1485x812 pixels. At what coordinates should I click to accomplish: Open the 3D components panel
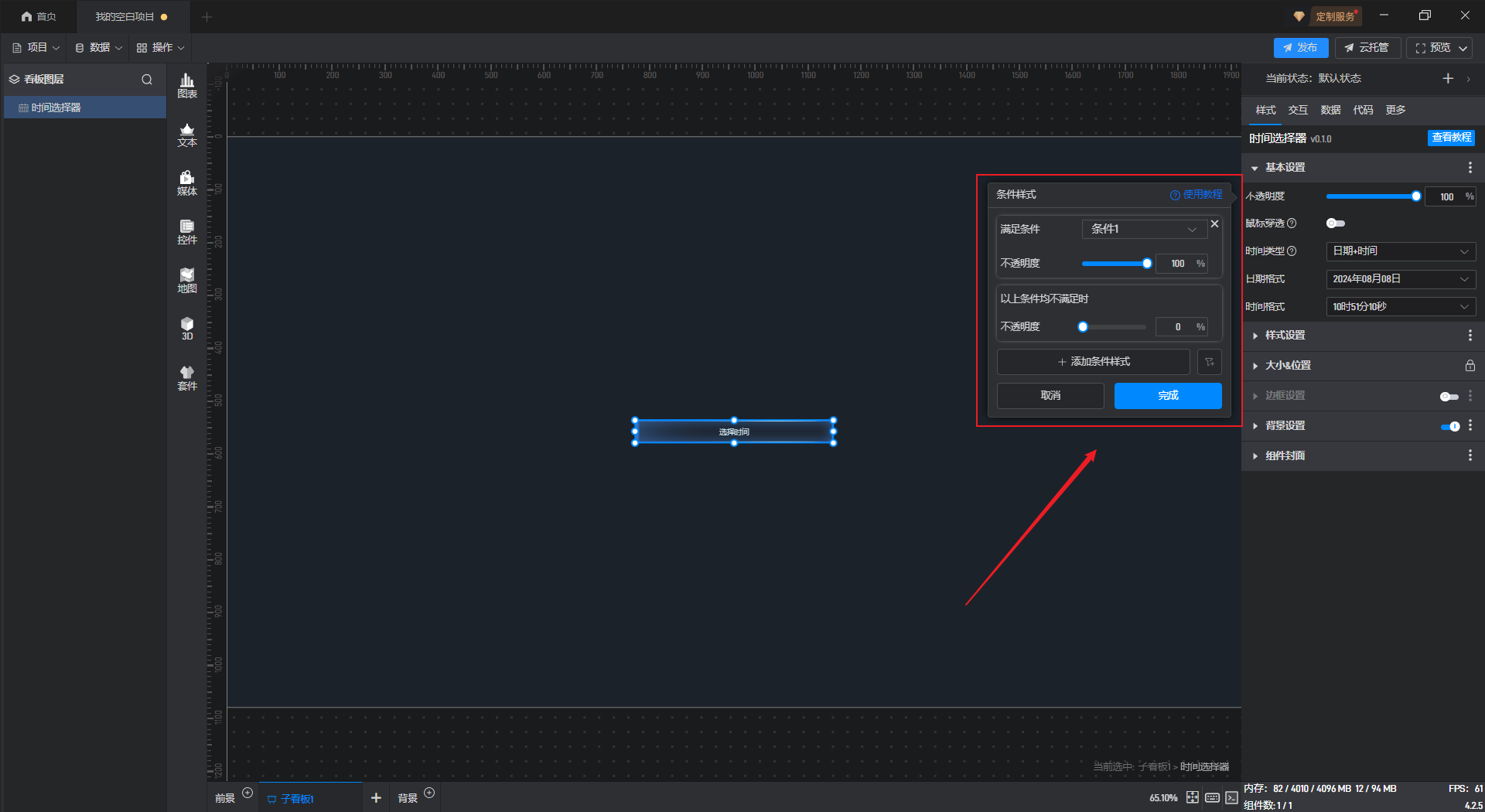[x=187, y=329]
